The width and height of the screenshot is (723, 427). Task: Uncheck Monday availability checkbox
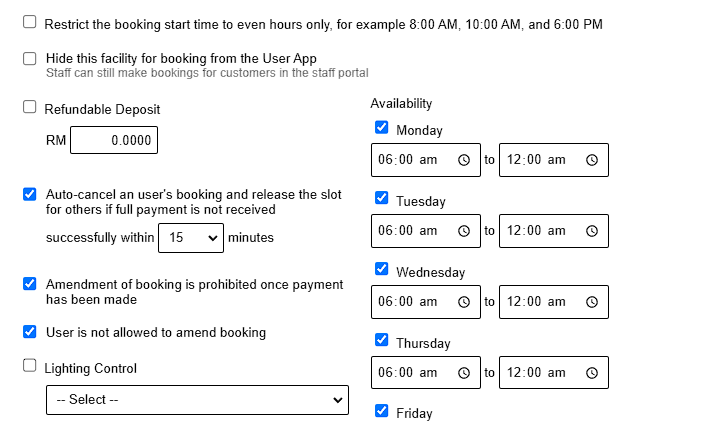(382, 128)
